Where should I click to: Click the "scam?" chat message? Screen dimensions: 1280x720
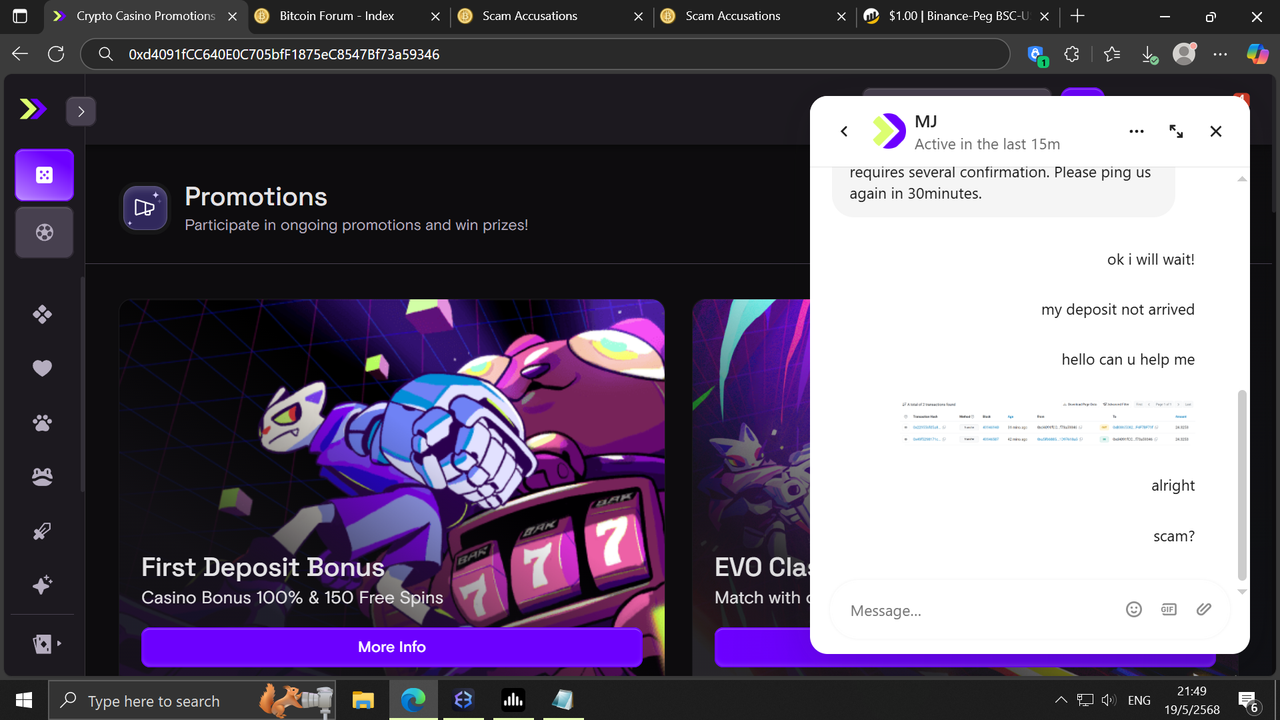tap(1174, 536)
